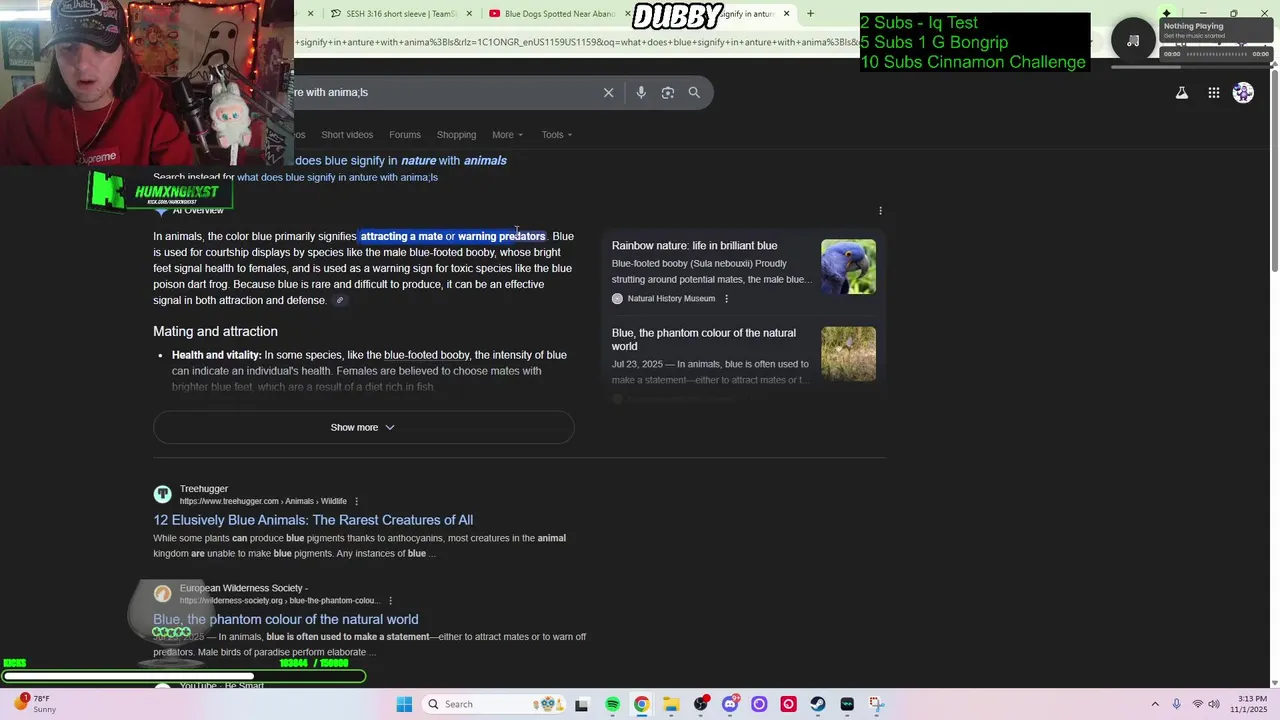Close the Blue Dogs Spotted tab
Screen dimensions: 1280x720
[x=626, y=14]
